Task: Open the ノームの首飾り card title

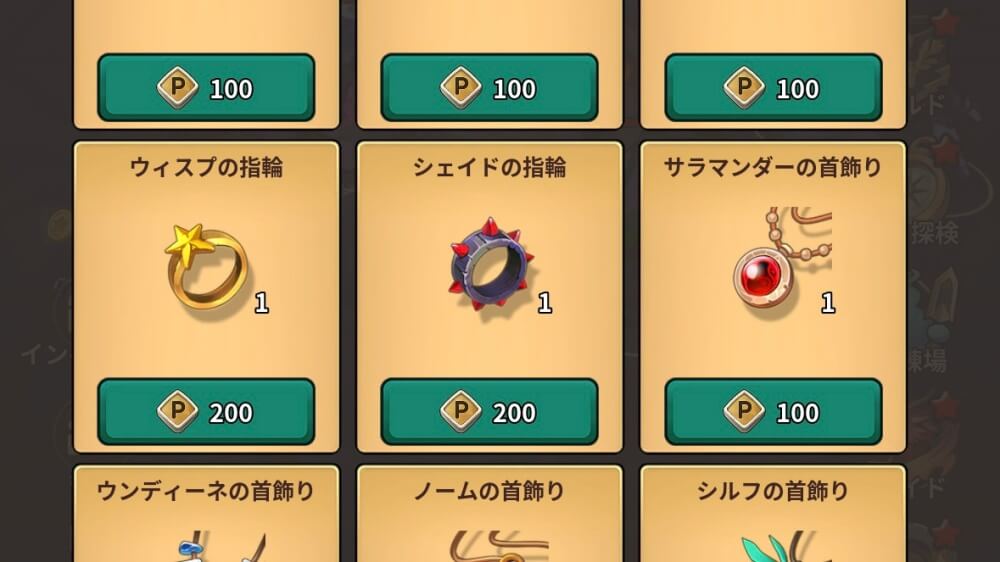Action: (x=489, y=491)
